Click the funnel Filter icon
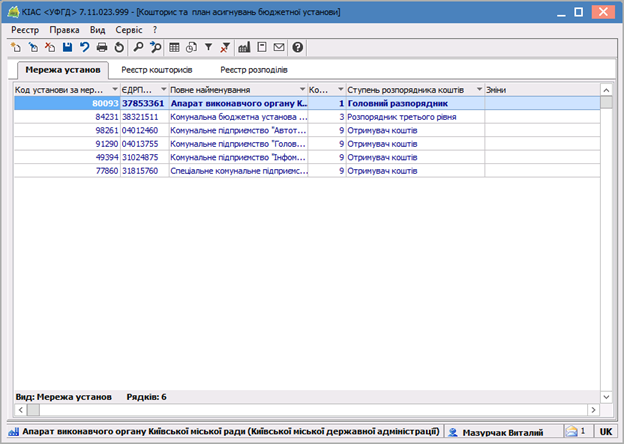Image resolution: width=624 pixels, height=444 pixels. [x=208, y=47]
